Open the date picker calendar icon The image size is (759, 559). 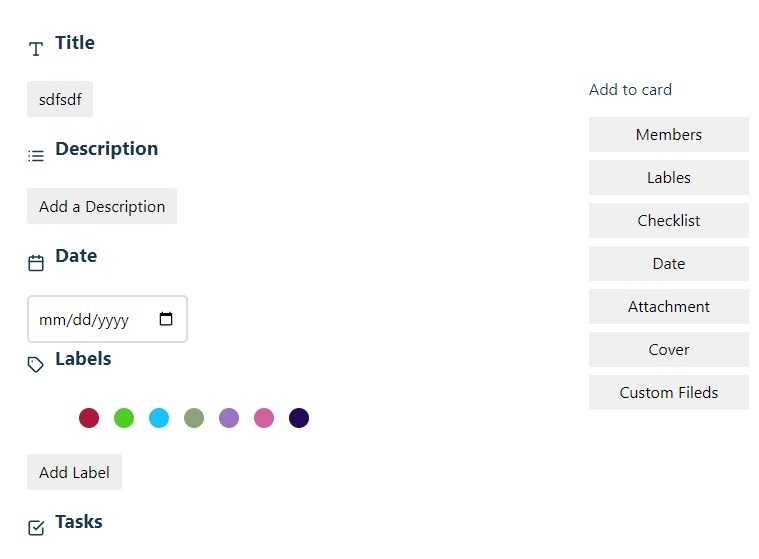[166, 320]
